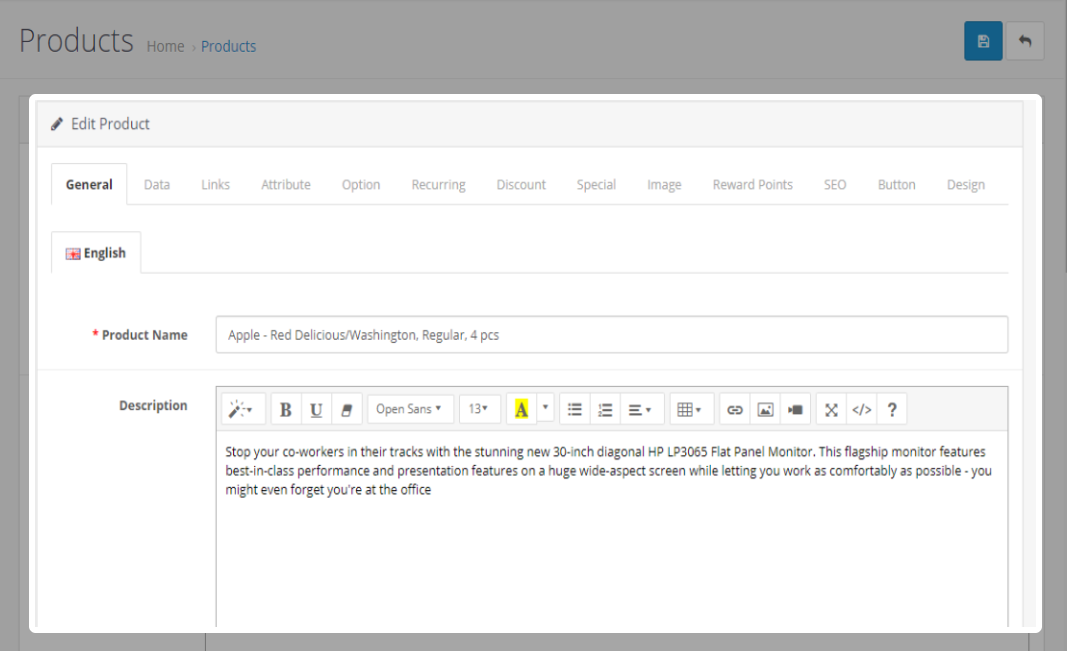The height and width of the screenshot is (651, 1067).
Task: Expand the font size 13 dropdown
Action: pyautogui.click(x=479, y=409)
